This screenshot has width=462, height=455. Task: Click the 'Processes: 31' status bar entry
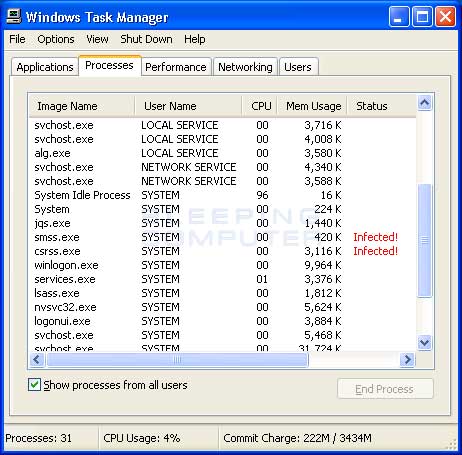[x=39, y=438]
